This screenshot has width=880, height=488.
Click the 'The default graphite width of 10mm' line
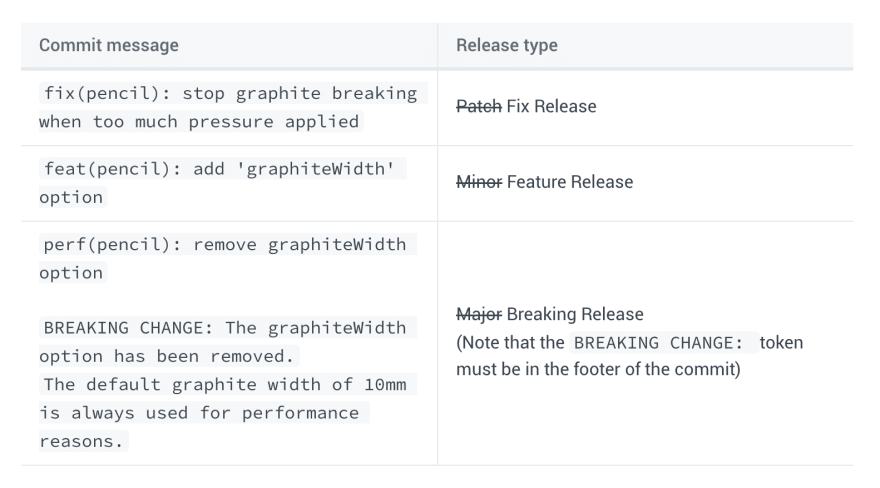tap(228, 384)
